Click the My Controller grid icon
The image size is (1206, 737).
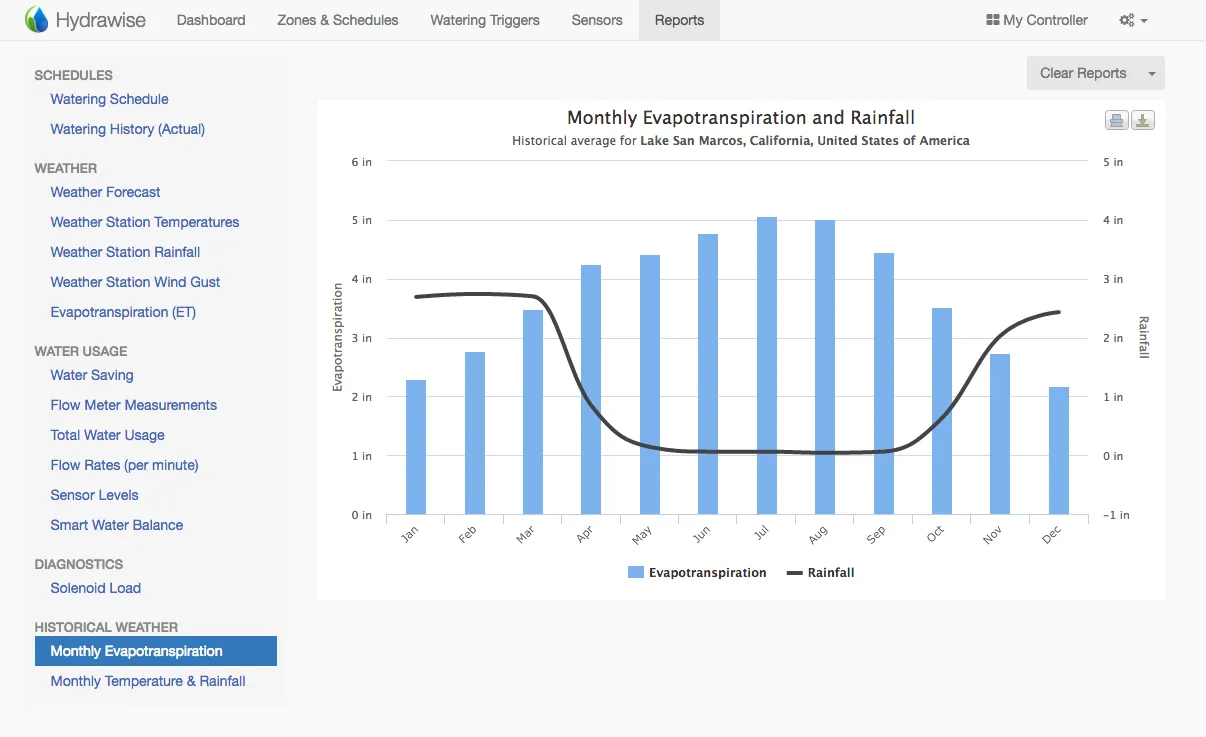point(992,20)
